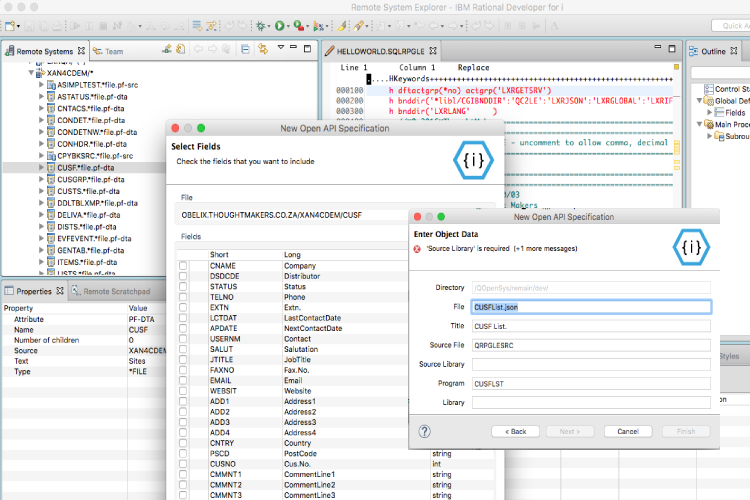Click the Title field with CUSF List.

click(x=591, y=326)
